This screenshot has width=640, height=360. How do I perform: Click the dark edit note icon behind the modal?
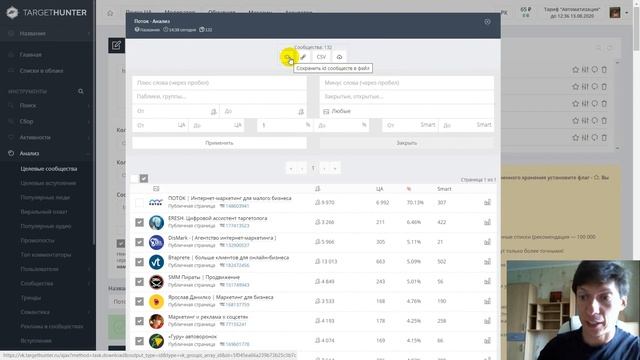pos(116,45)
